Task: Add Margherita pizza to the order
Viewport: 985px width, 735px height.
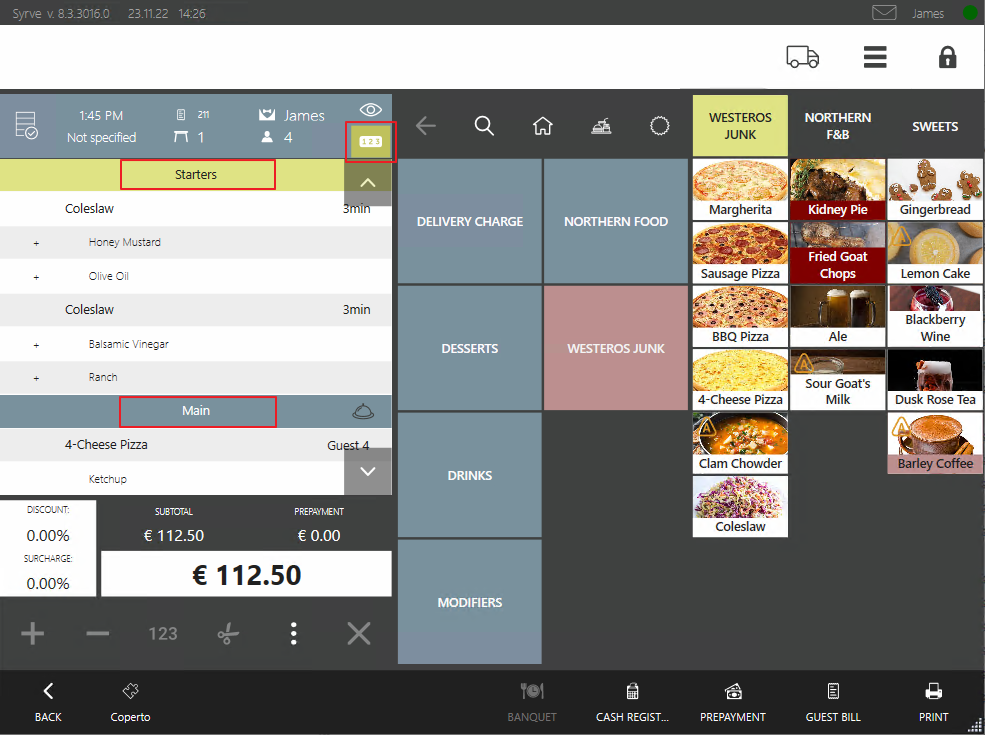Action: pyautogui.click(x=740, y=188)
